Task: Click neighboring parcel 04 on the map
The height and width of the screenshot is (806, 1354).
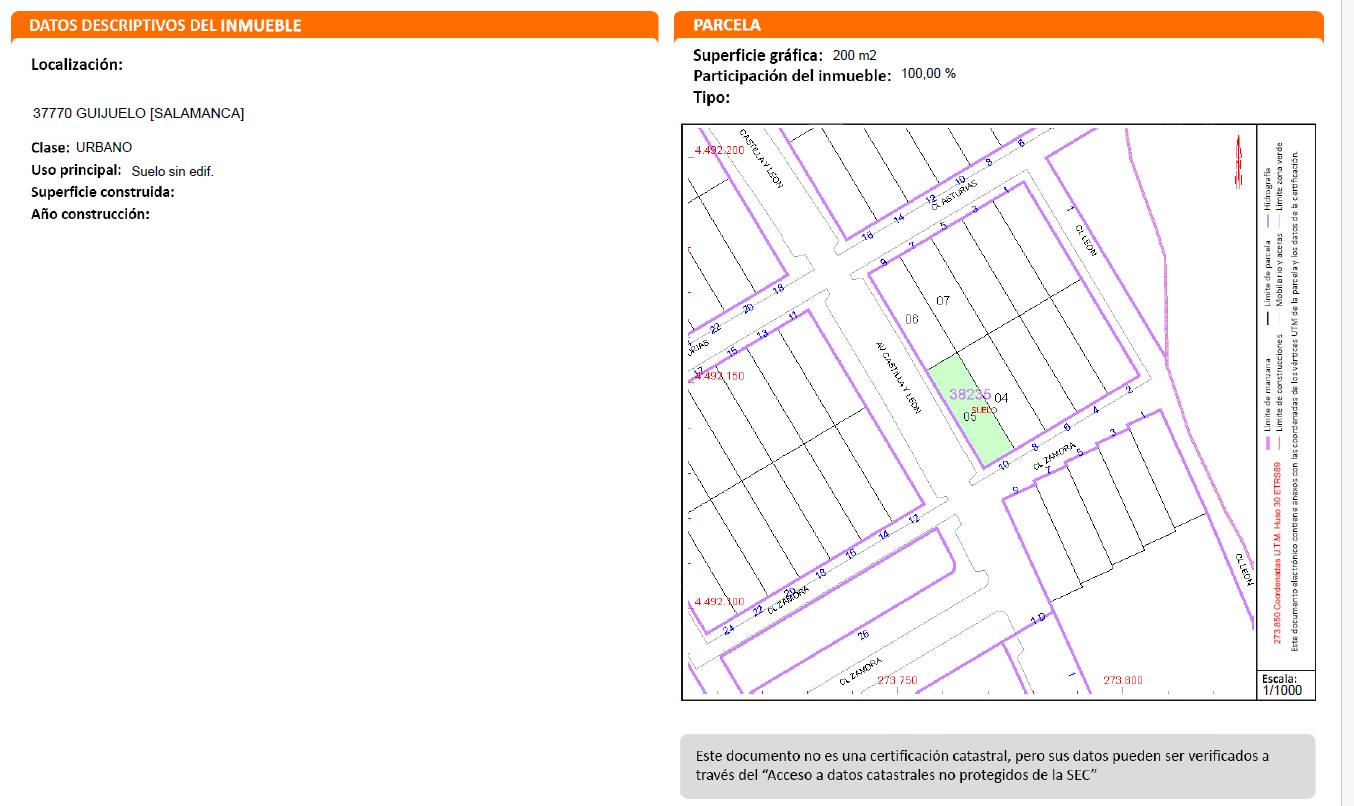Action: (1001, 398)
